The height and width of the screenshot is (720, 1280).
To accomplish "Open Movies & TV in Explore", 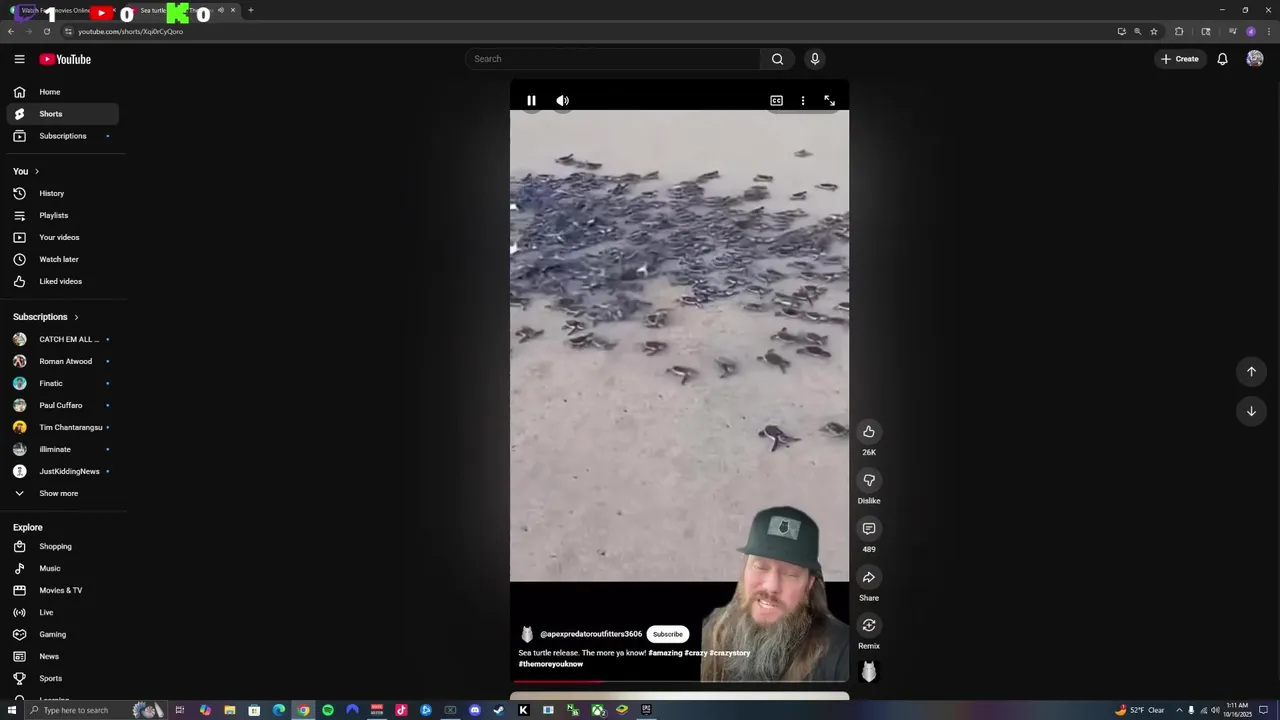I will click(63, 590).
